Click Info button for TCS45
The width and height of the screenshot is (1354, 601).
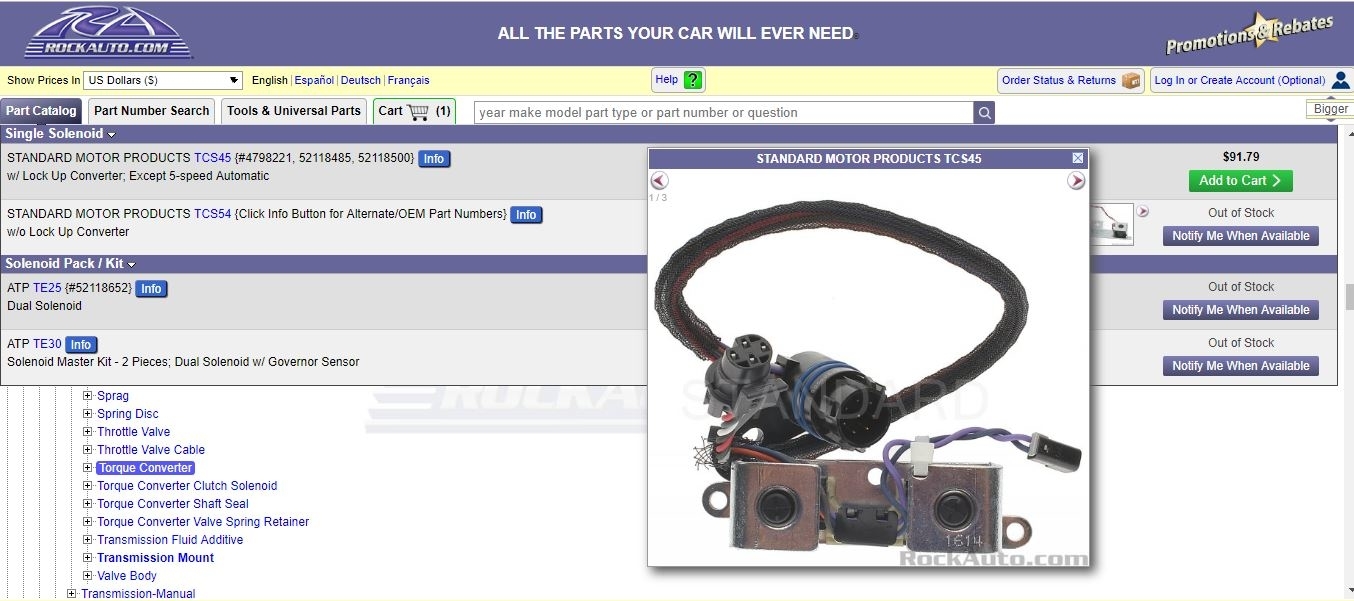[x=433, y=158]
